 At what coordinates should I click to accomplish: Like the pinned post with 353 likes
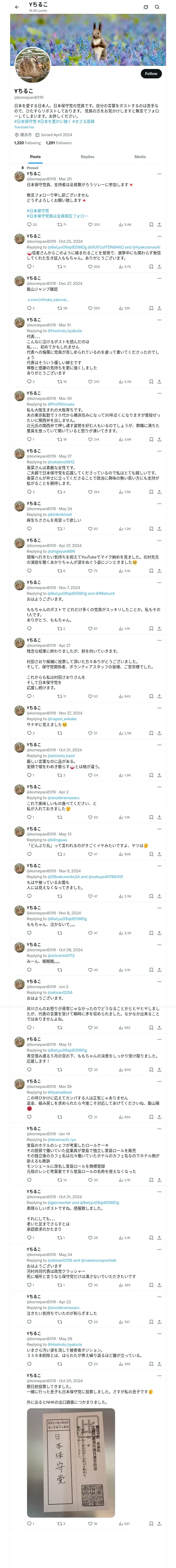tap(93, 224)
